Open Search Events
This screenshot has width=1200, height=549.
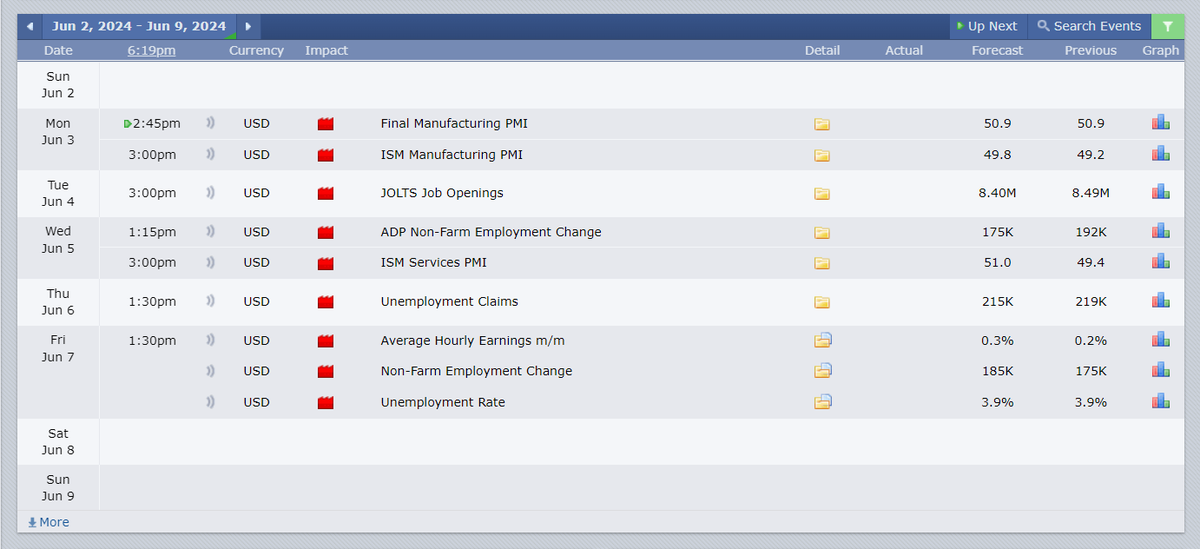1089,26
